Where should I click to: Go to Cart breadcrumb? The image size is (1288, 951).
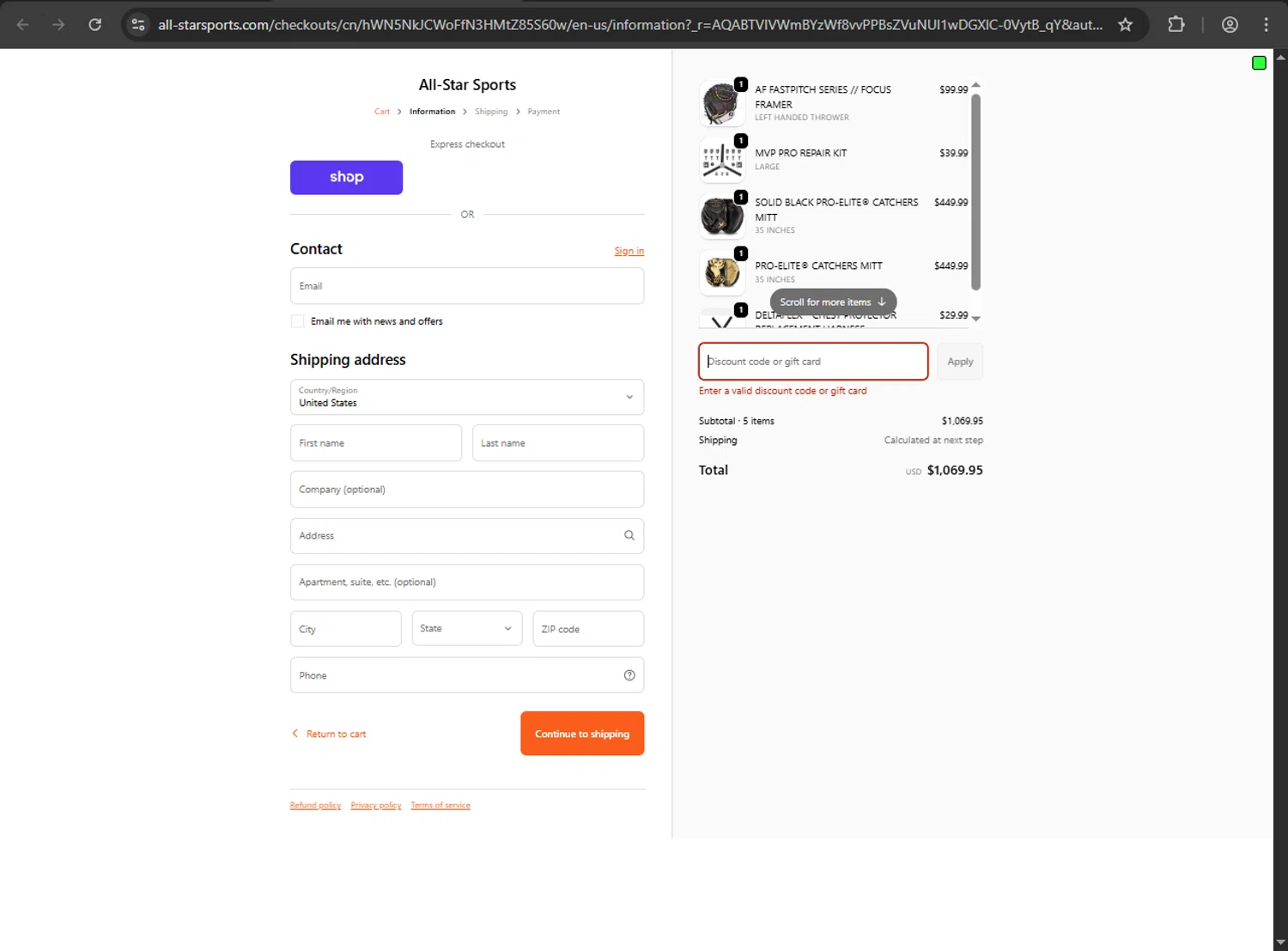[x=382, y=112]
